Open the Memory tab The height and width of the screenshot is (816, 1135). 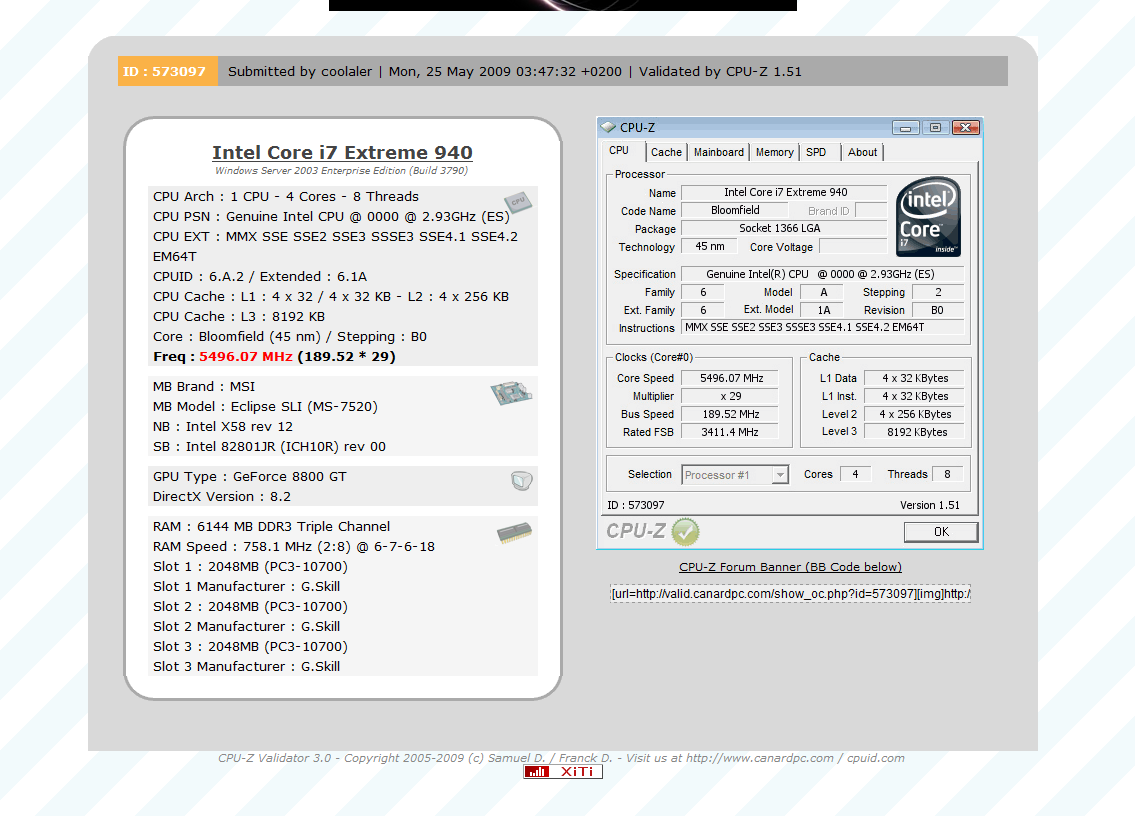click(x=775, y=152)
